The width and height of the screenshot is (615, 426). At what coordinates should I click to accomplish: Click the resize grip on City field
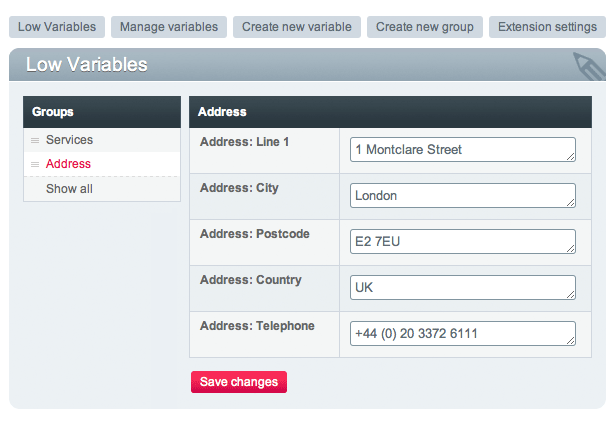[x=571, y=202]
